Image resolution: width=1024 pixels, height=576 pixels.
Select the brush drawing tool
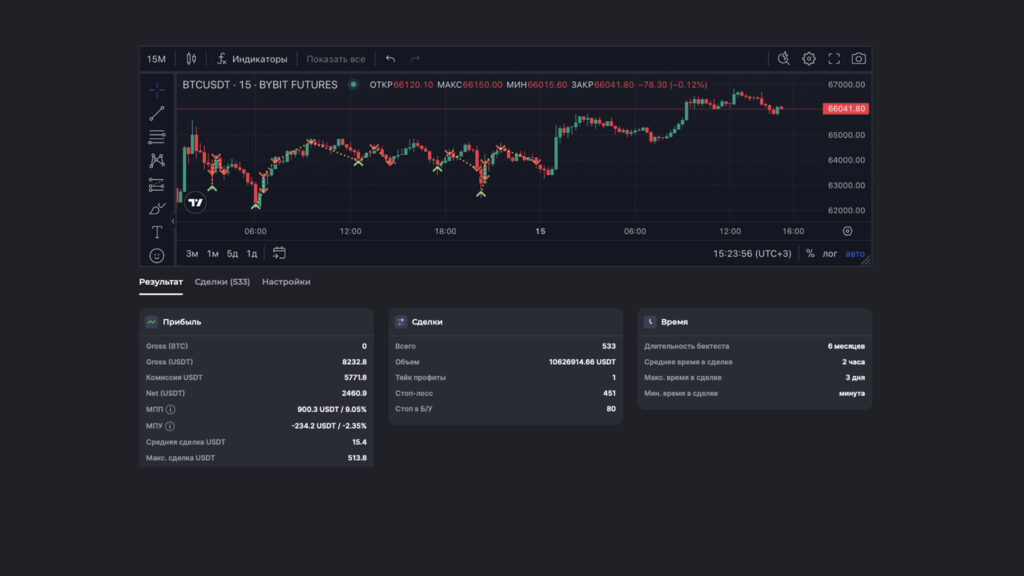coord(157,208)
